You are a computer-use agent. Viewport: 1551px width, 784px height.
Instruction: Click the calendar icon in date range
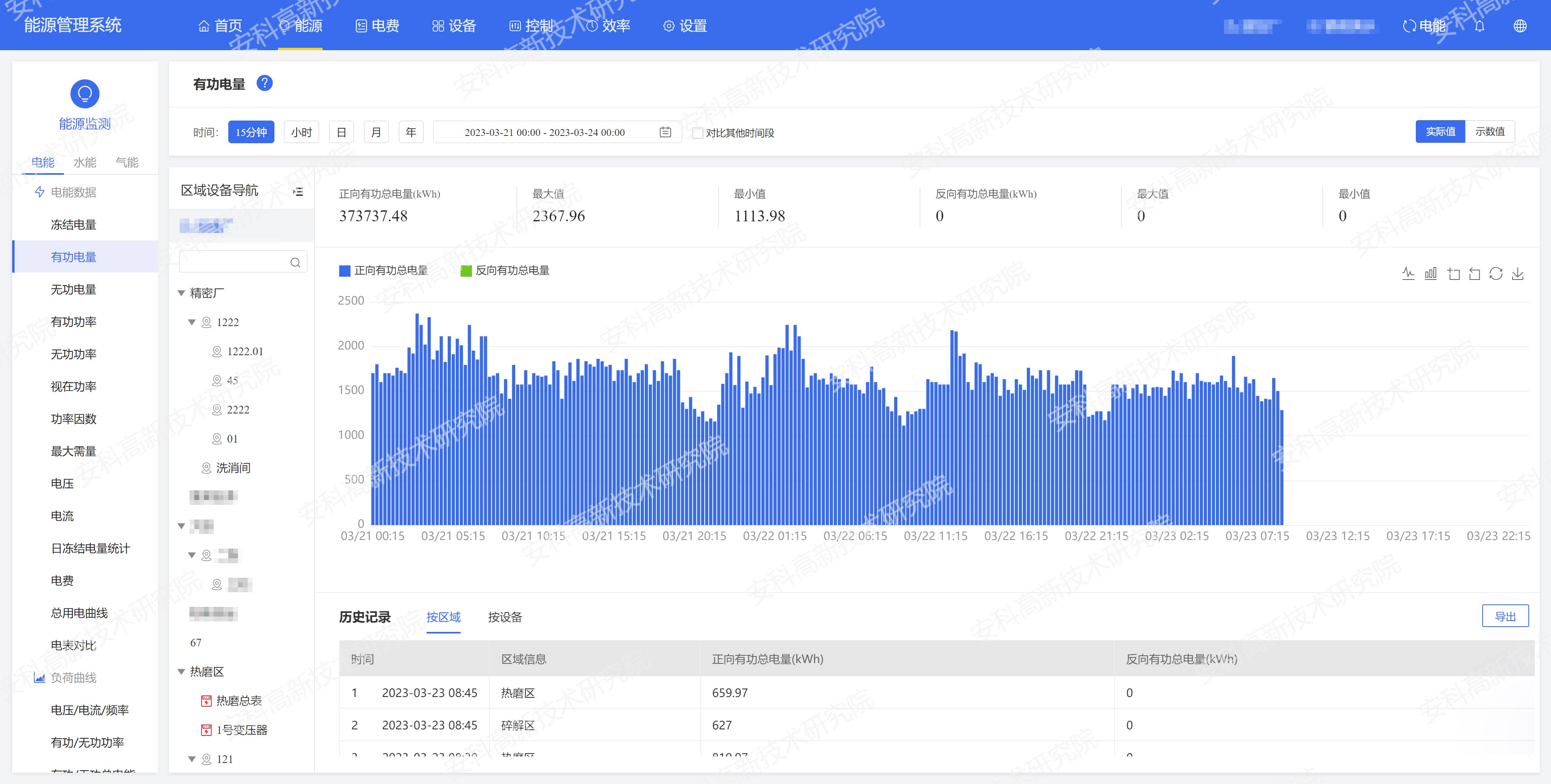[x=665, y=132]
